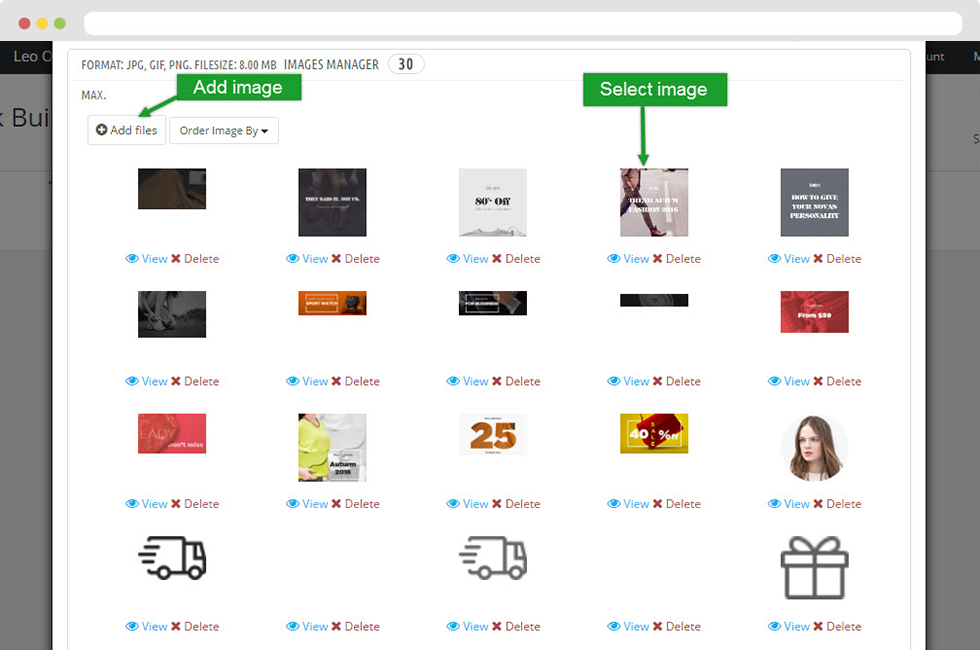Delete the dark brown fabric image
This screenshot has height=650, width=980.
195,259
